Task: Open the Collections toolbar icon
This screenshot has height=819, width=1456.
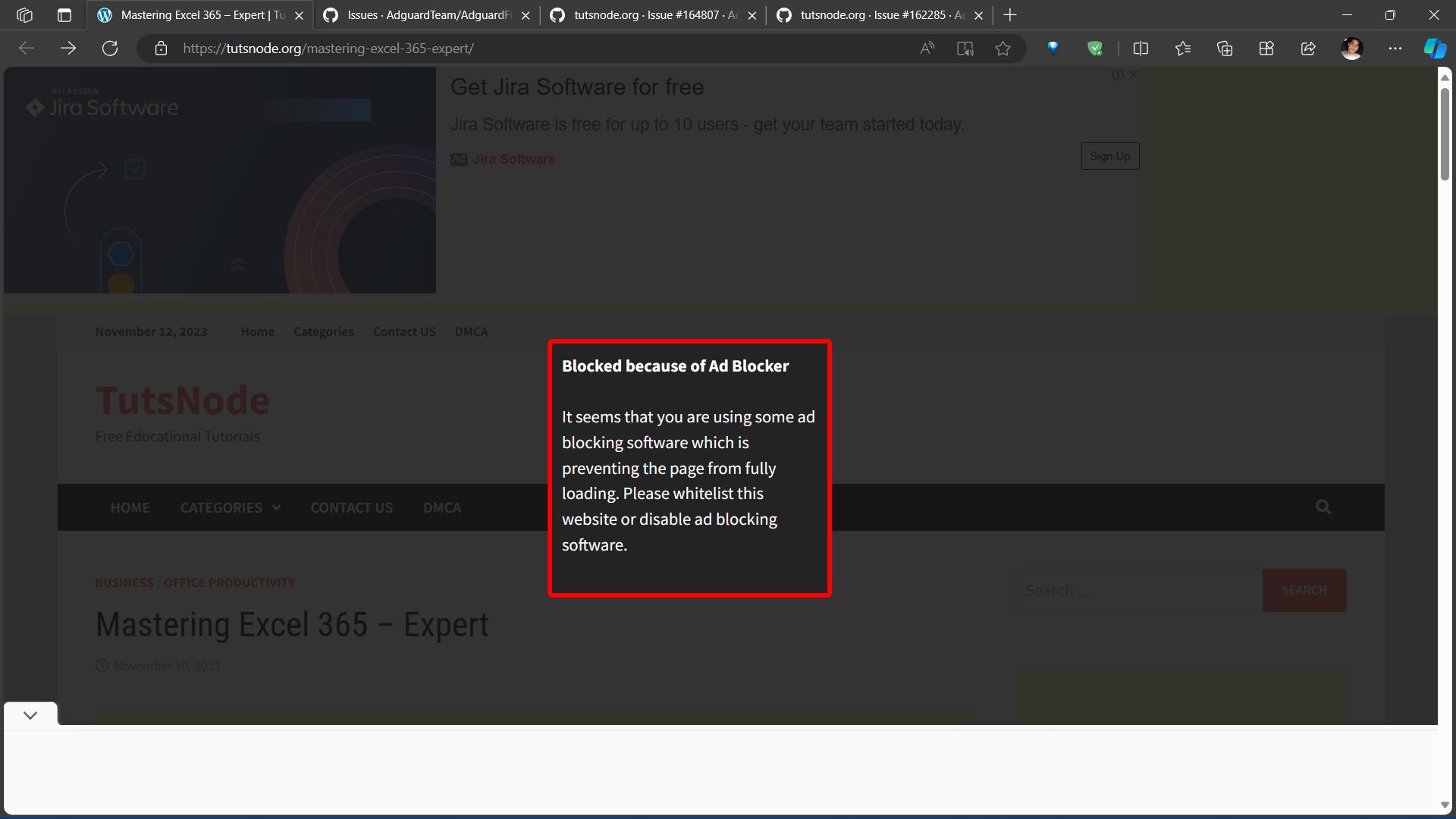Action: (1225, 49)
